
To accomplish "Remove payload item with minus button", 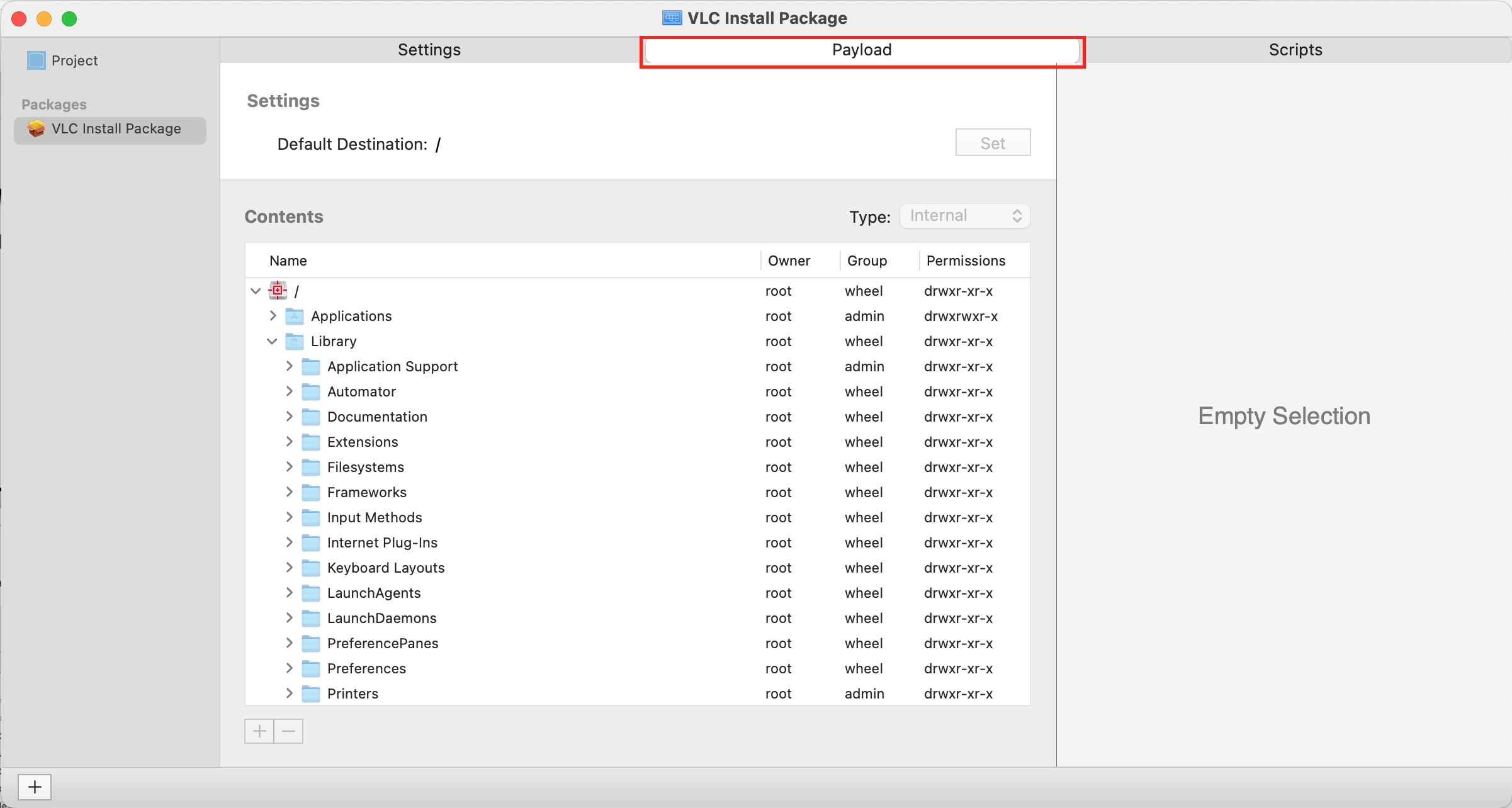I will [x=289, y=731].
